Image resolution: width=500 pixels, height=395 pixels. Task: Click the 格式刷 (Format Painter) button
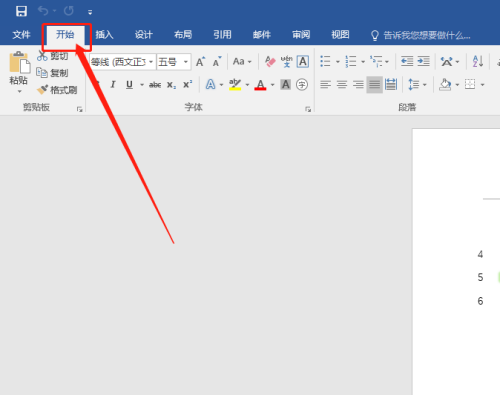pos(57,90)
